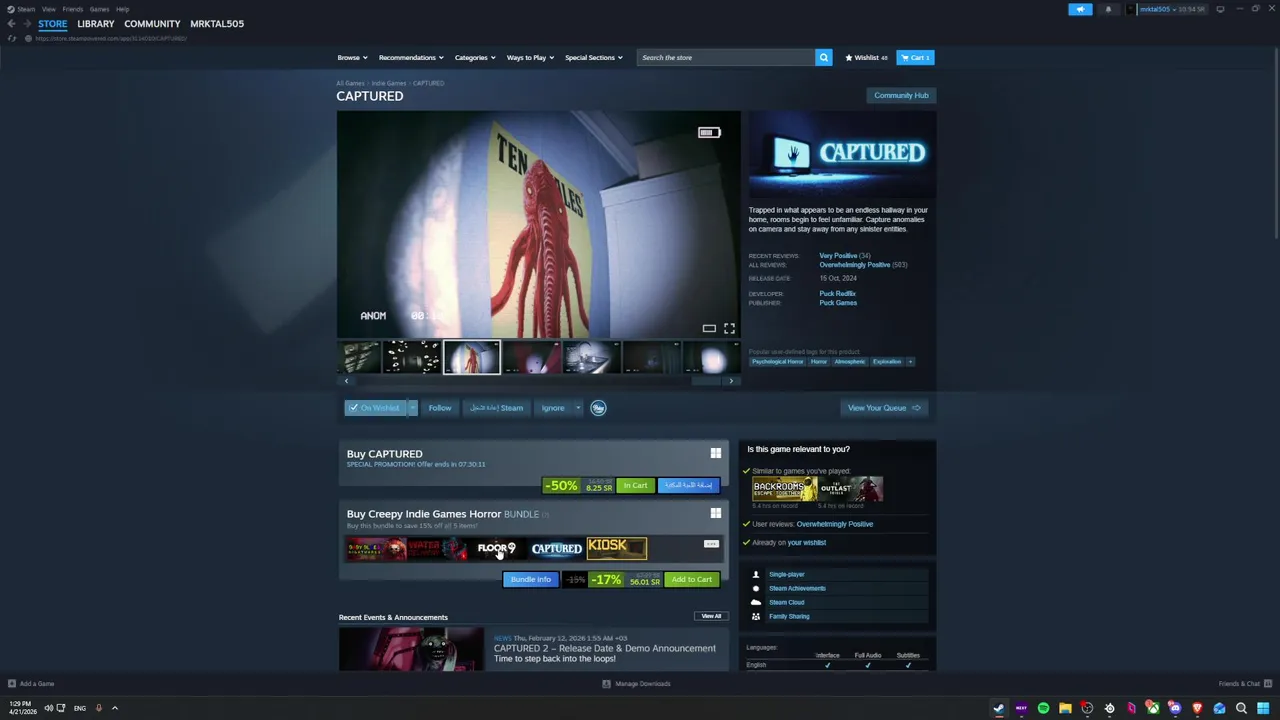The width and height of the screenshot is (1280, 720).
Task: Open the Games menu
Action: click(x=99, y=9)
